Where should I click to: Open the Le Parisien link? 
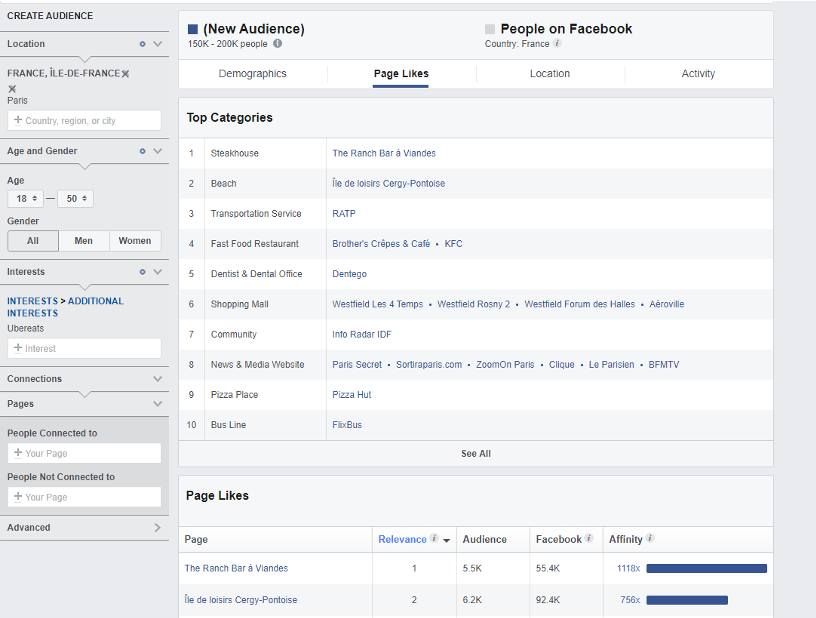click(x=611, y=365)
